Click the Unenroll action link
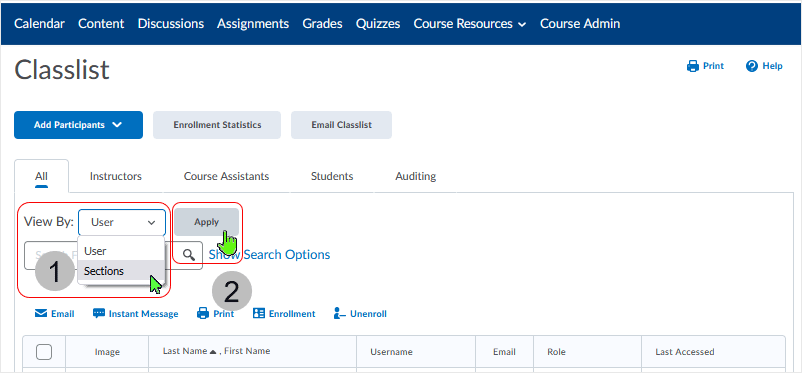The image size is (802, 373). point(368,314)
